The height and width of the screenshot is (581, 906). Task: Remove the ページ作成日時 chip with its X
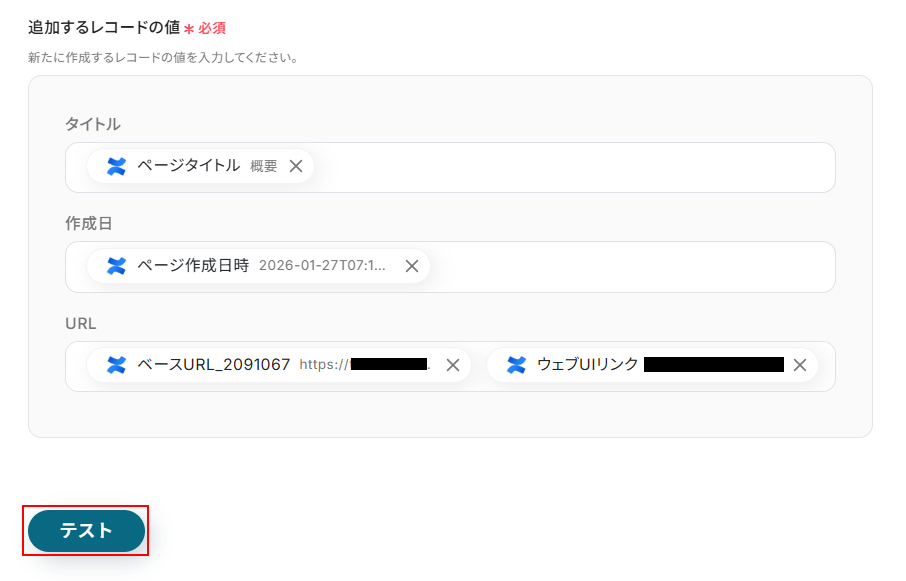pyautogui.click(x=411, y=266)
